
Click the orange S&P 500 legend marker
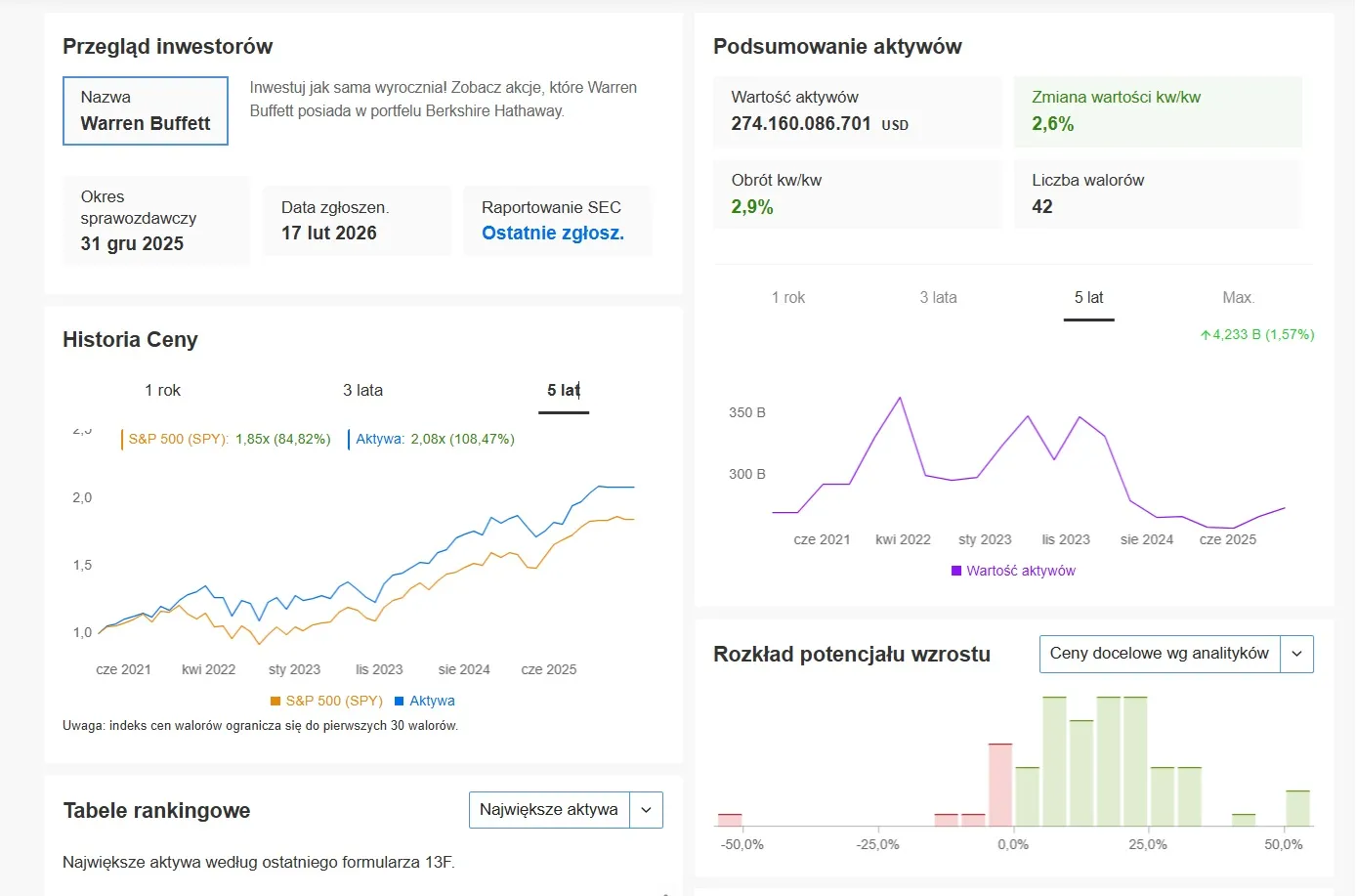(274, 701)
